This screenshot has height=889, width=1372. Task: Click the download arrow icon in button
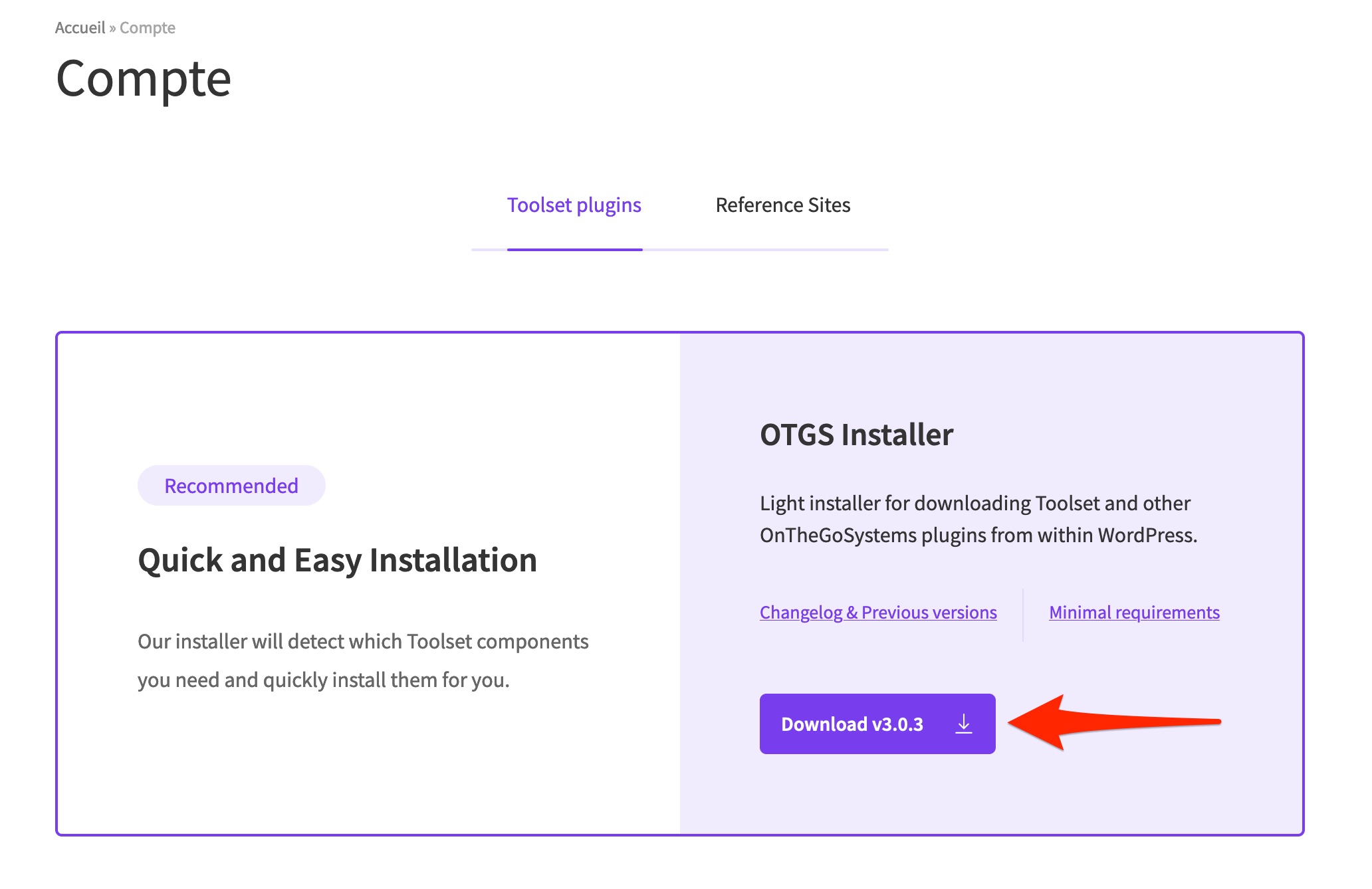963,724
